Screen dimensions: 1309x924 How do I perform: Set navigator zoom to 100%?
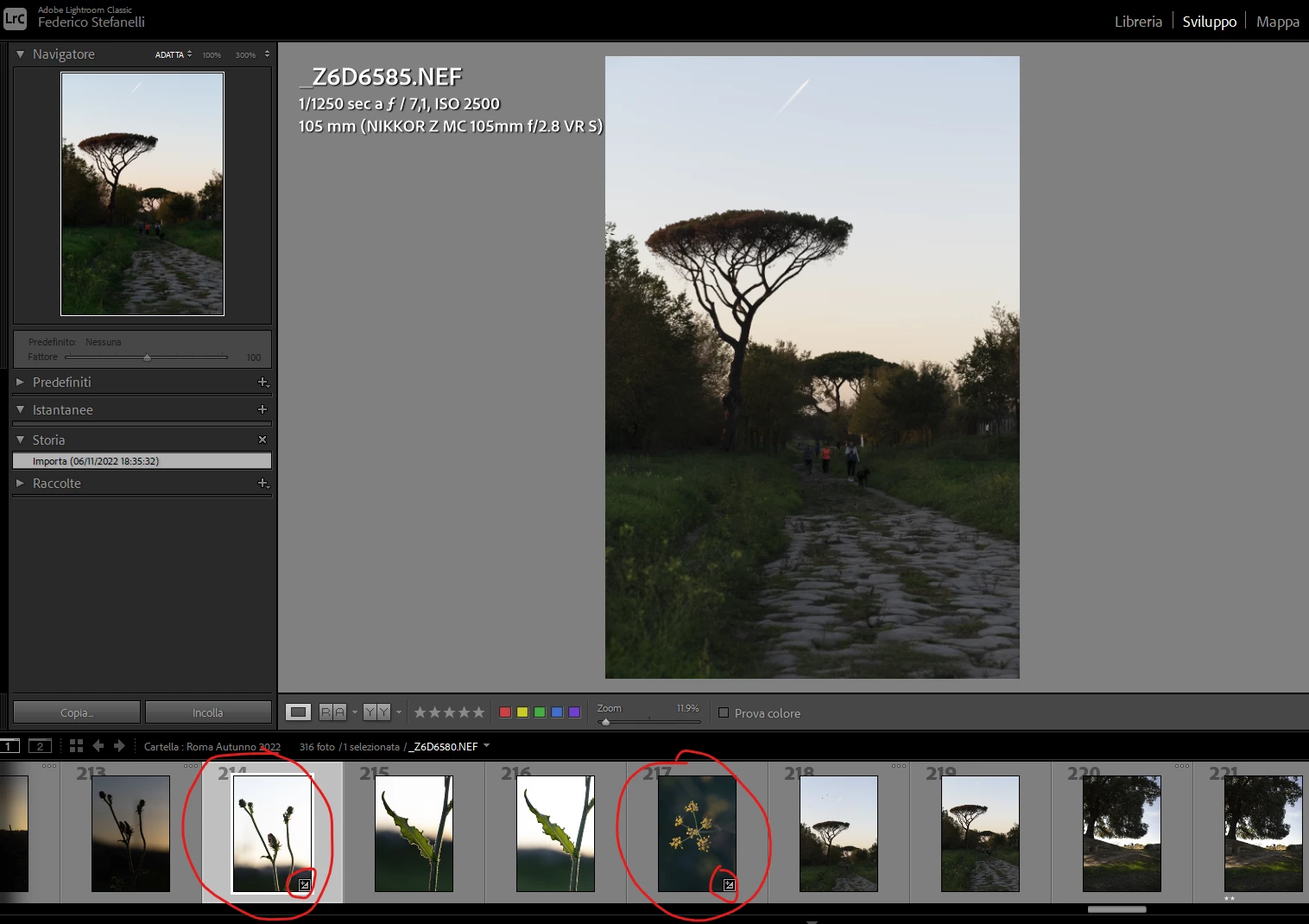[212, 55]
